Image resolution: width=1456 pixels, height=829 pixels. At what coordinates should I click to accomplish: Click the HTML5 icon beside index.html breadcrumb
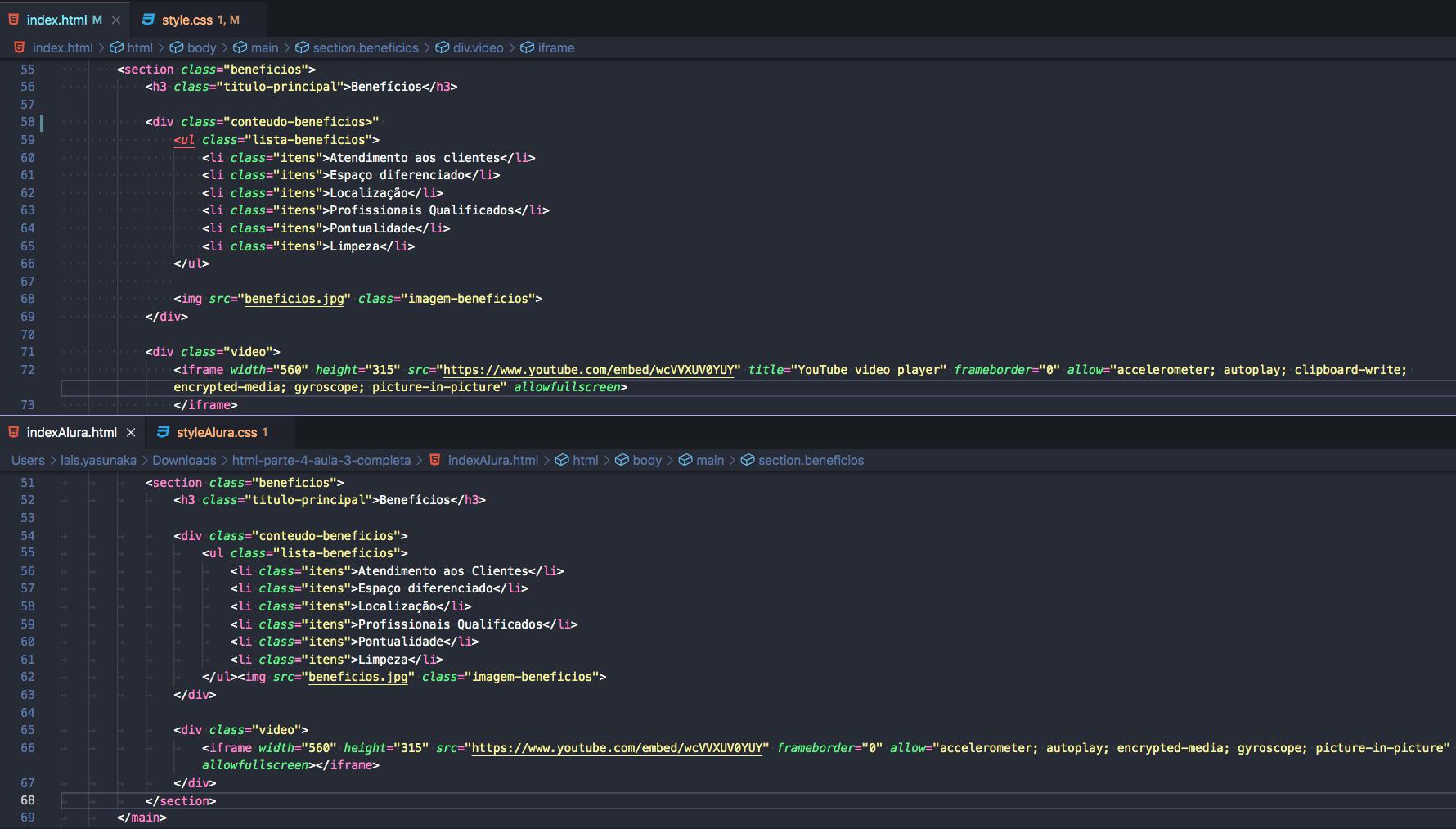(19, 47)
